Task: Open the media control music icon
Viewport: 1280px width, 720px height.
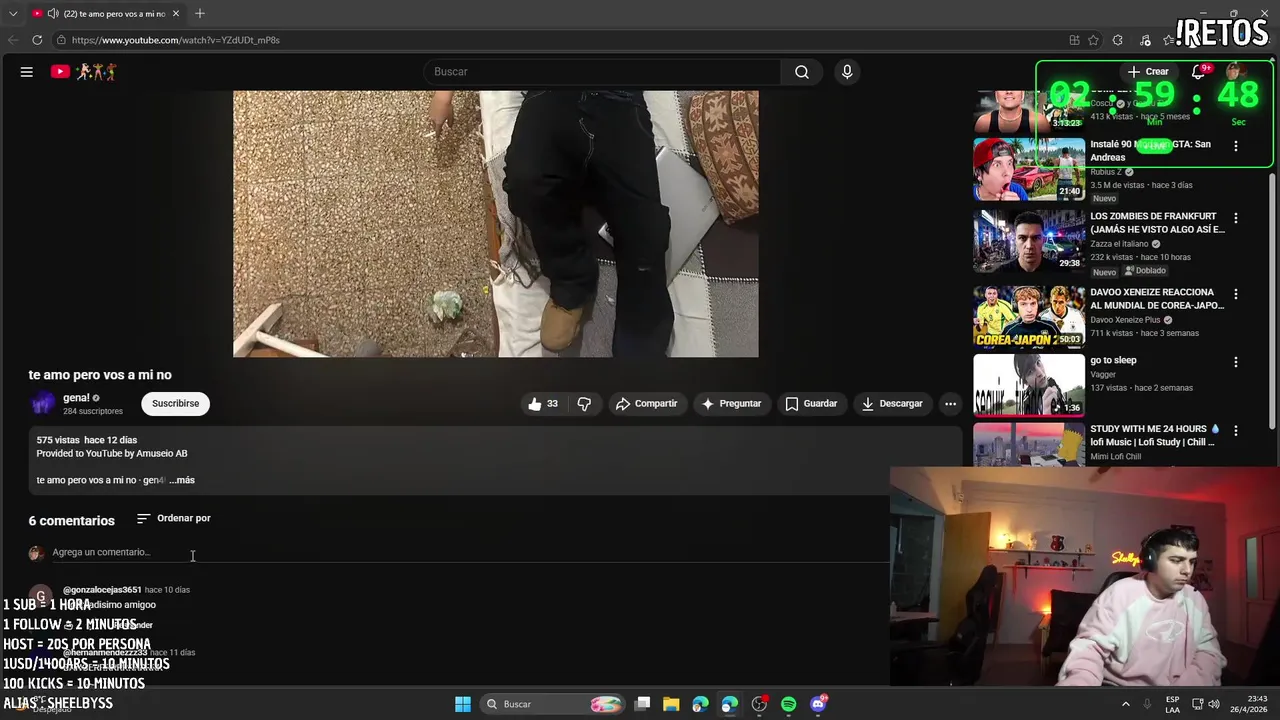Action: pos(1145,40)
